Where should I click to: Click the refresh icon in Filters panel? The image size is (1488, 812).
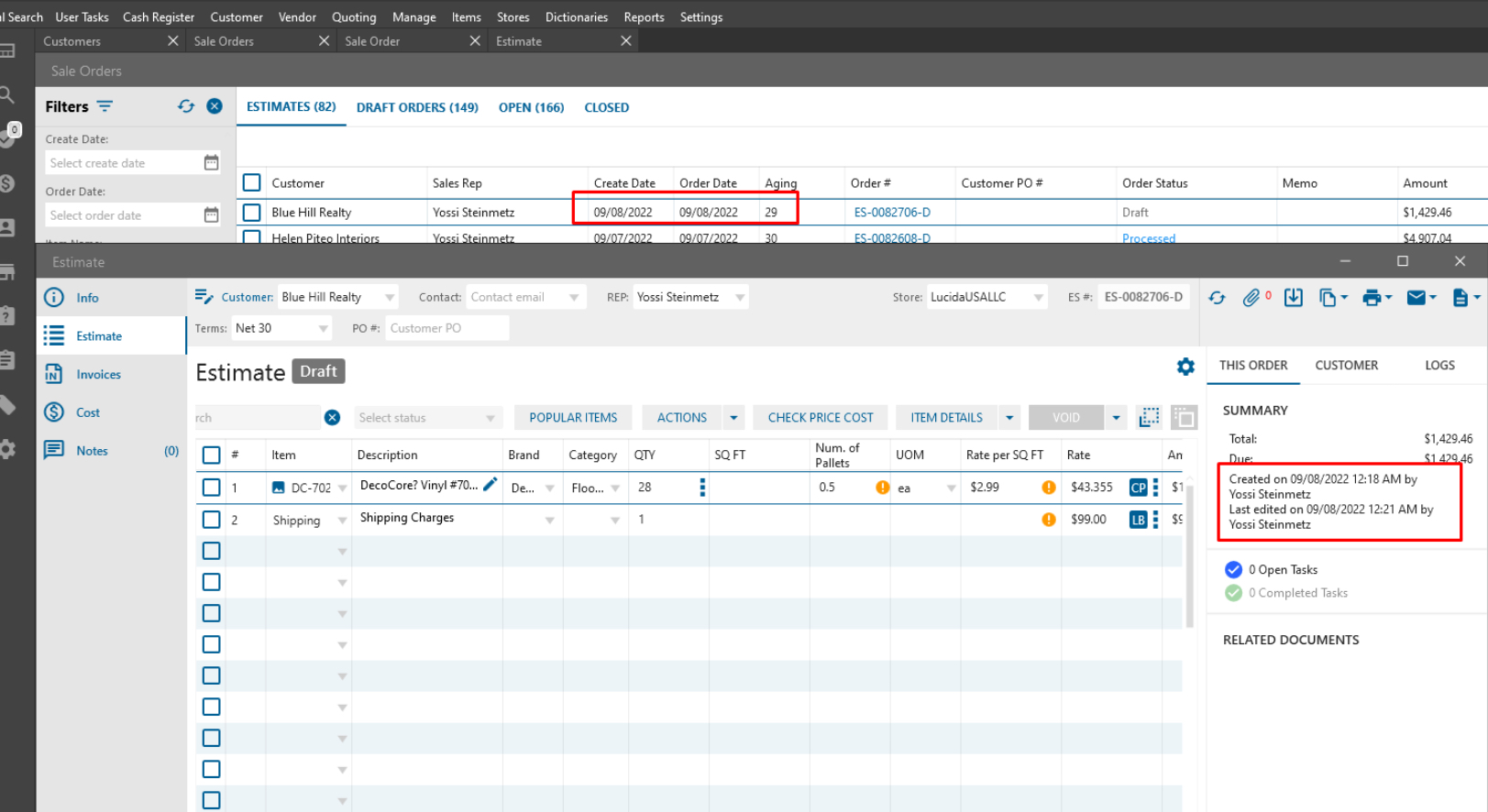186,106
